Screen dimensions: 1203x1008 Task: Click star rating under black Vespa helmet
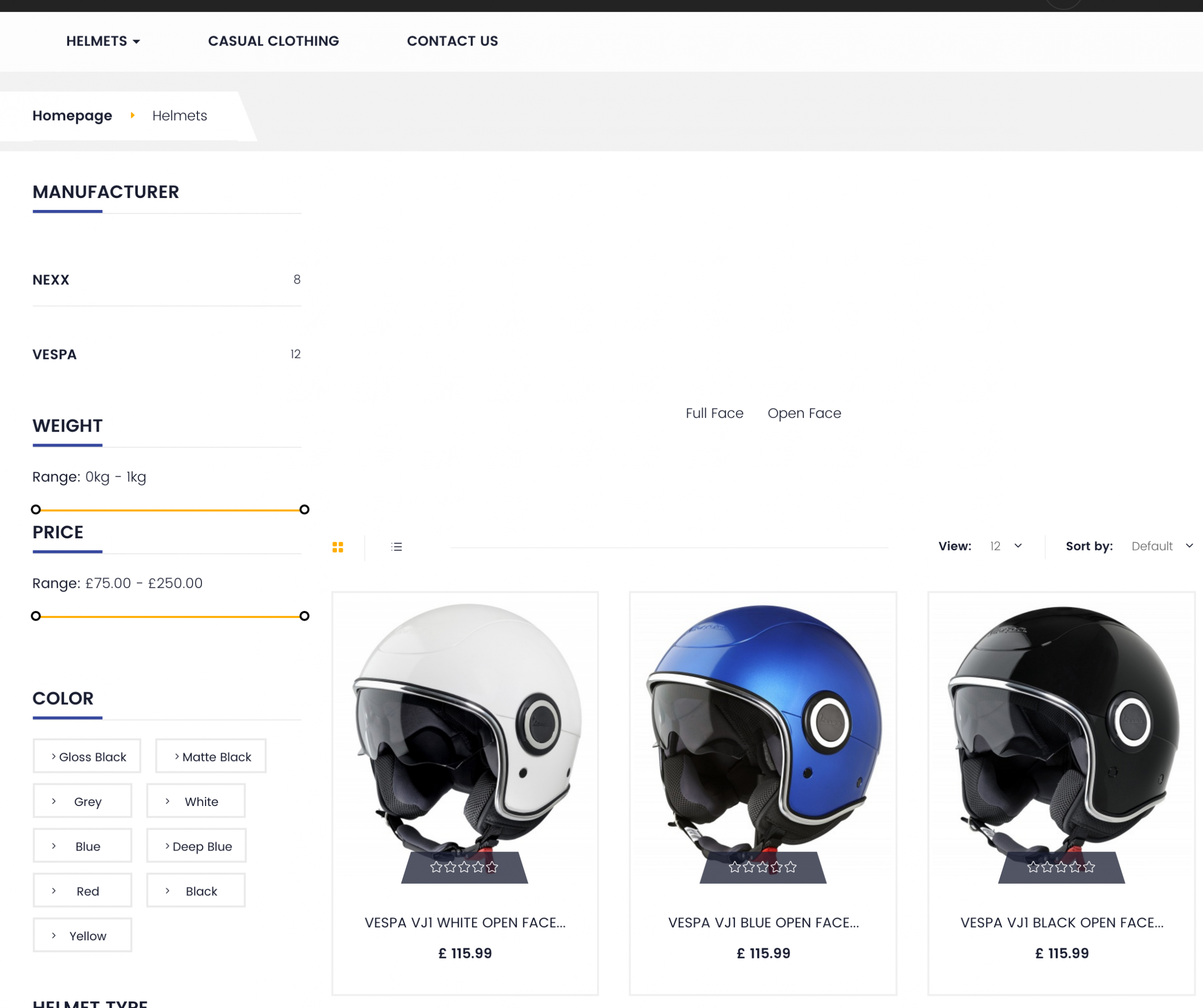1061,867
